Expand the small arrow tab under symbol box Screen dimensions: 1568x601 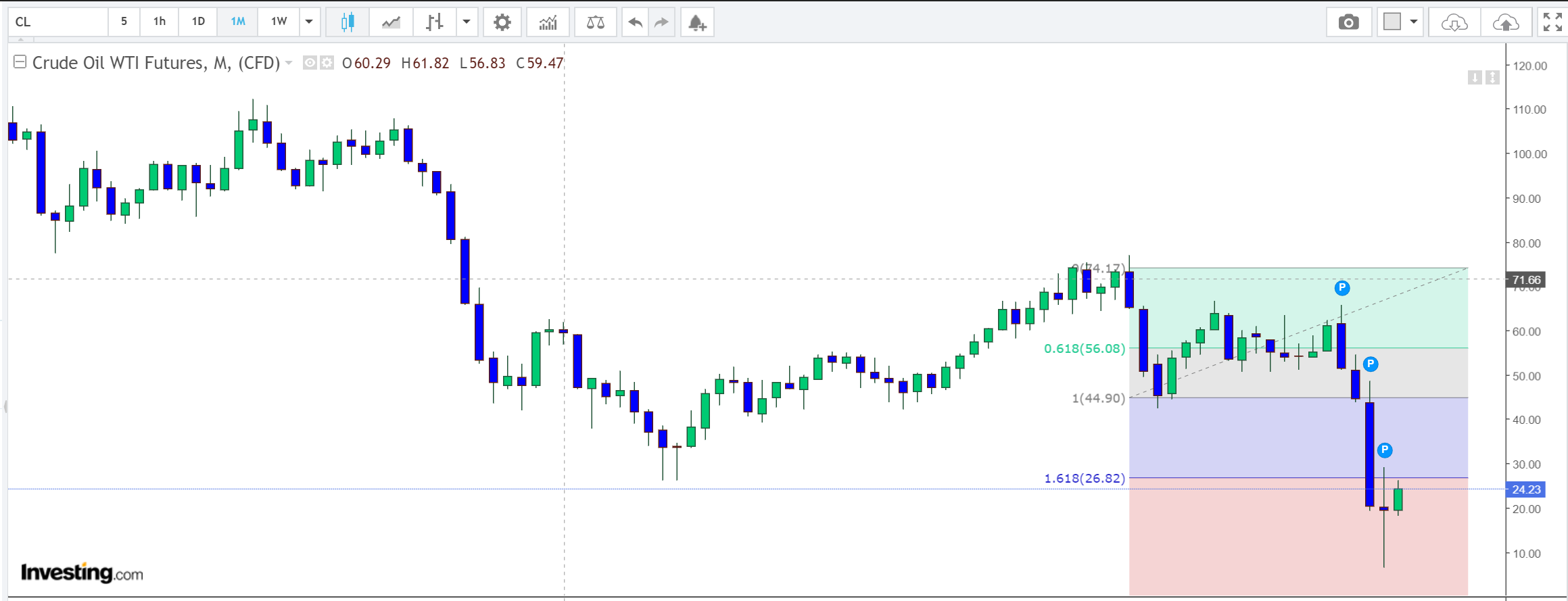click(21, 39)
